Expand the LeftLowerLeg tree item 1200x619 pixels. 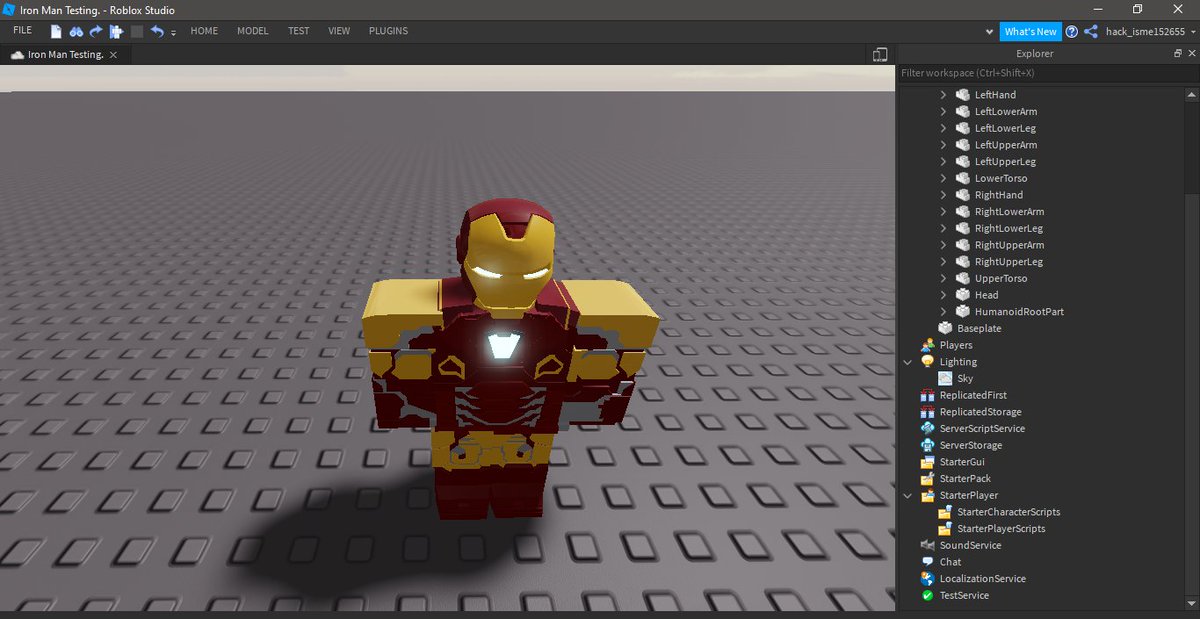coord(943,128)
